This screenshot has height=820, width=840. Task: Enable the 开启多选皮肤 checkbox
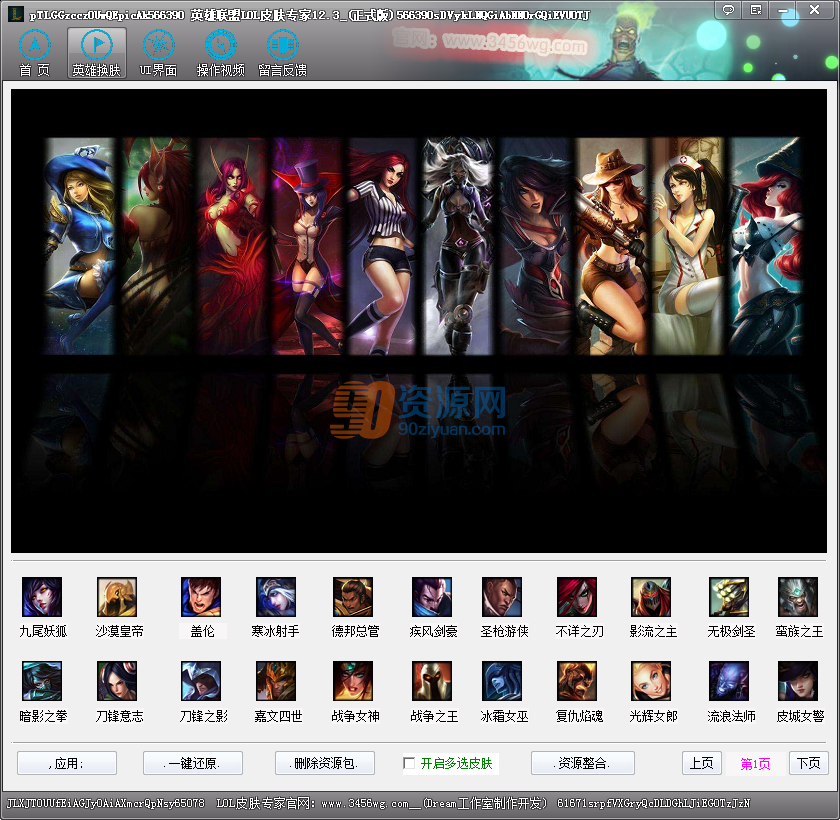point(409,763)
